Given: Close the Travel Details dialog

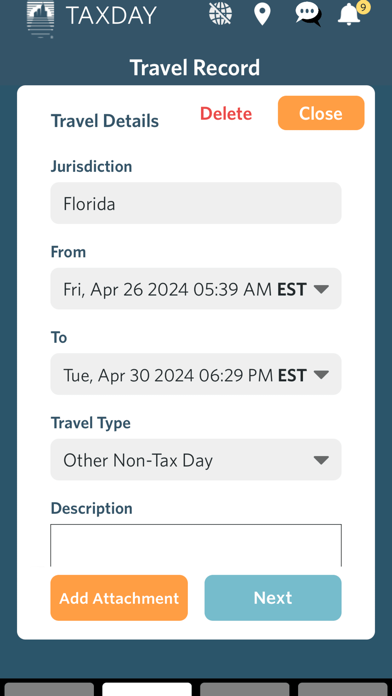Looking at the screenshot, I should point(321,113).
